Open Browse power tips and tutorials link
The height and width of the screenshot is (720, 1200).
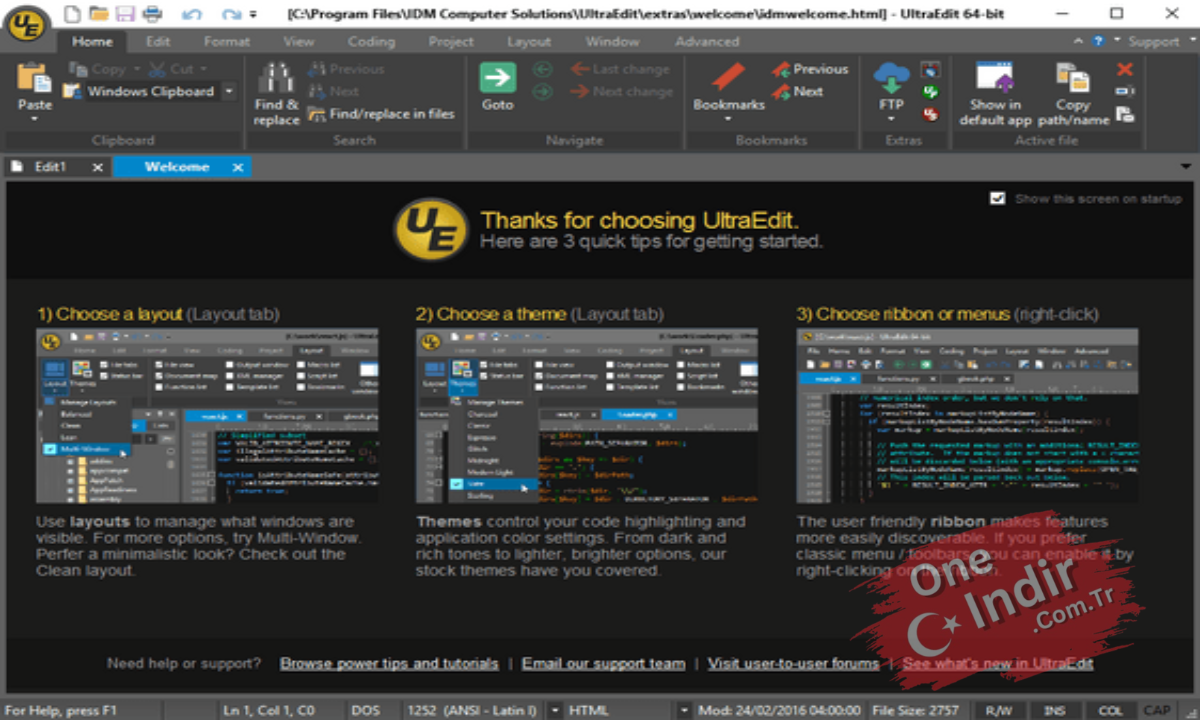(x=389, y=663)
